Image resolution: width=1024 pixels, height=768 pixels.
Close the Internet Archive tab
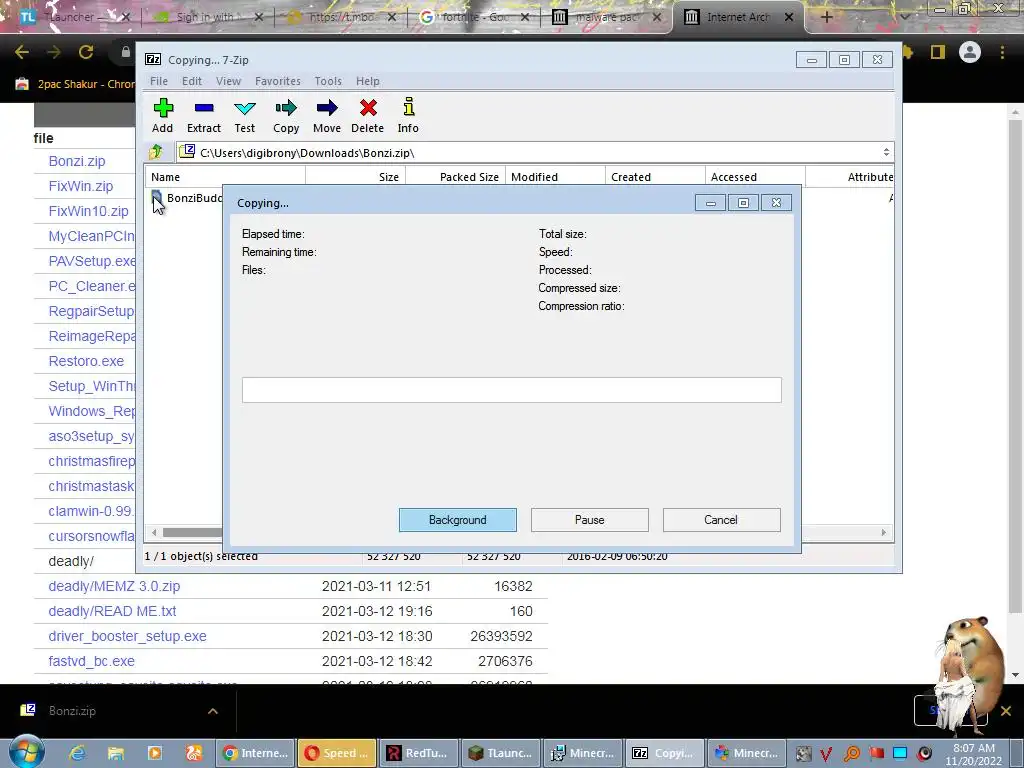pos(789,17)
